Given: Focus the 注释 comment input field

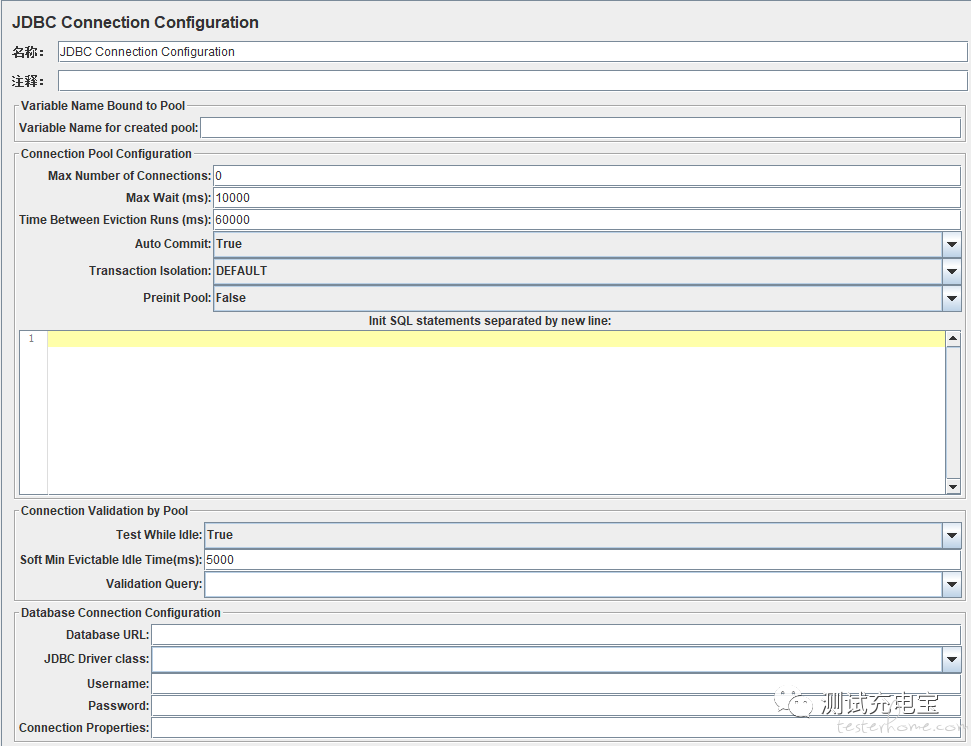Looking at the screenshot, I should (x=513, y=80).
